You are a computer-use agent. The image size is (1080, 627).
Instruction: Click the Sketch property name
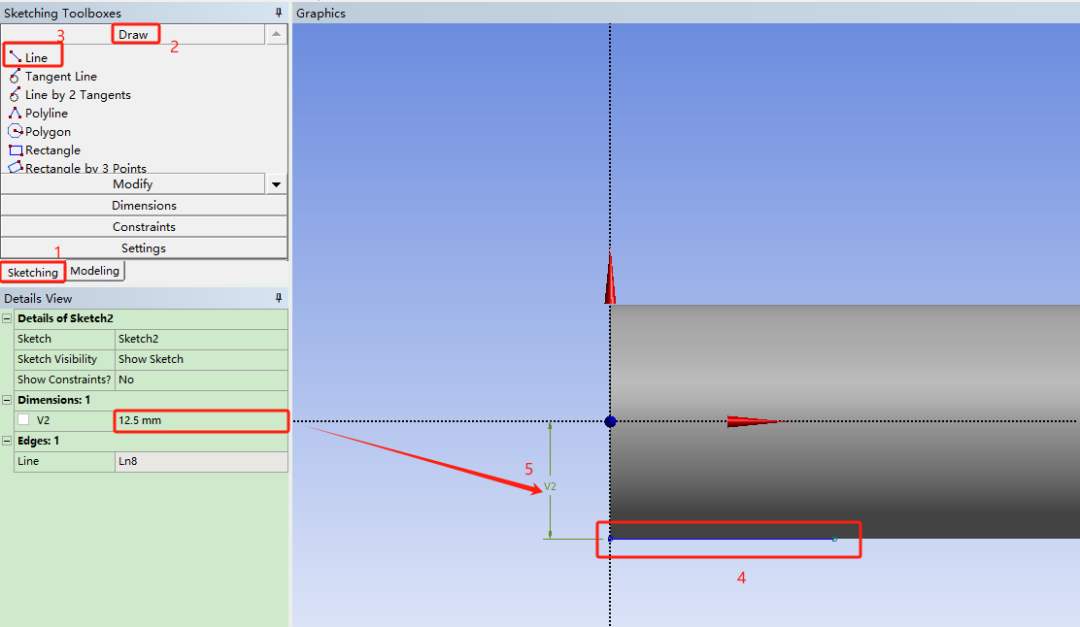[34, 339]
